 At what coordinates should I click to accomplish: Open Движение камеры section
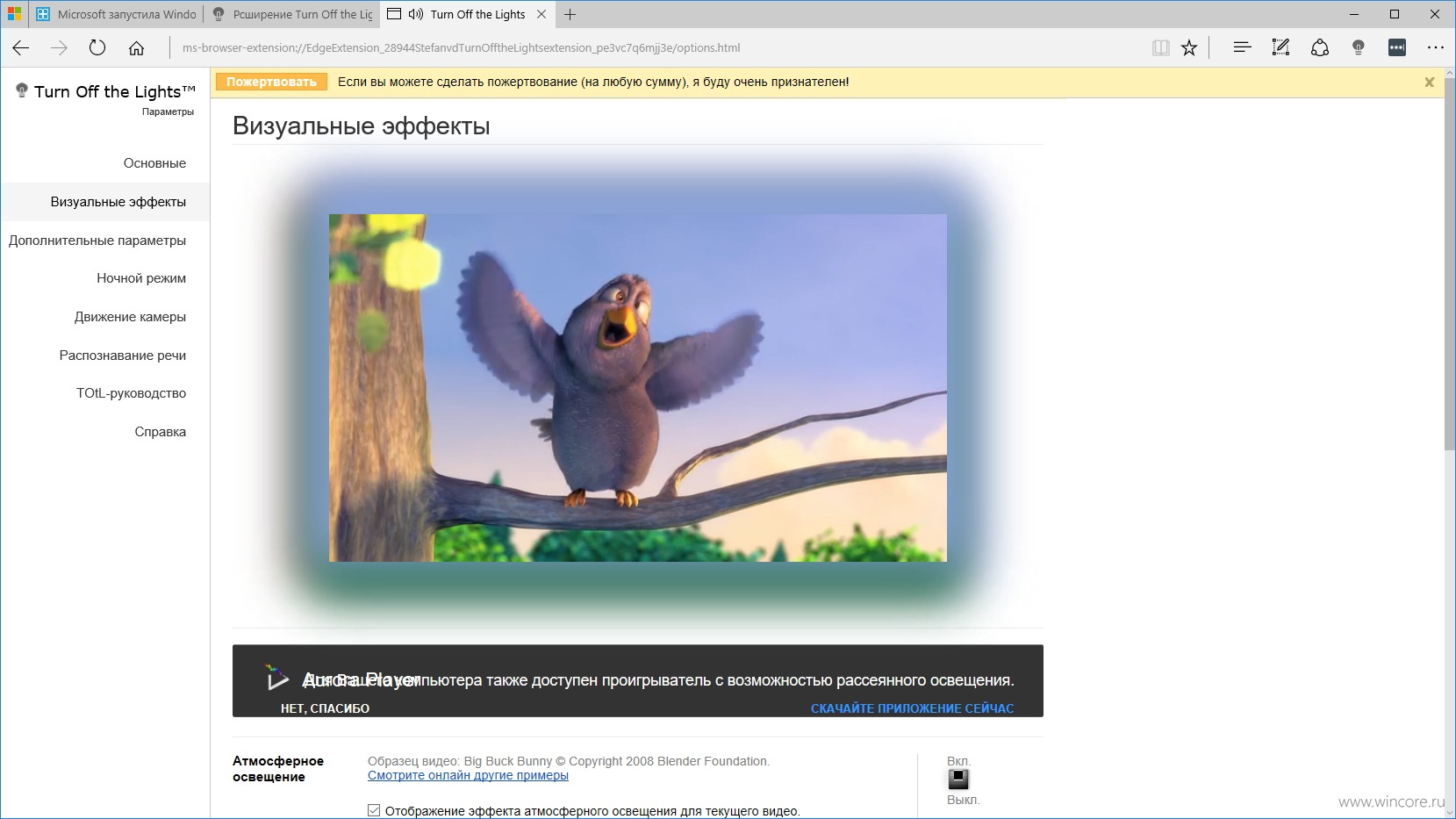click(130, 317)
